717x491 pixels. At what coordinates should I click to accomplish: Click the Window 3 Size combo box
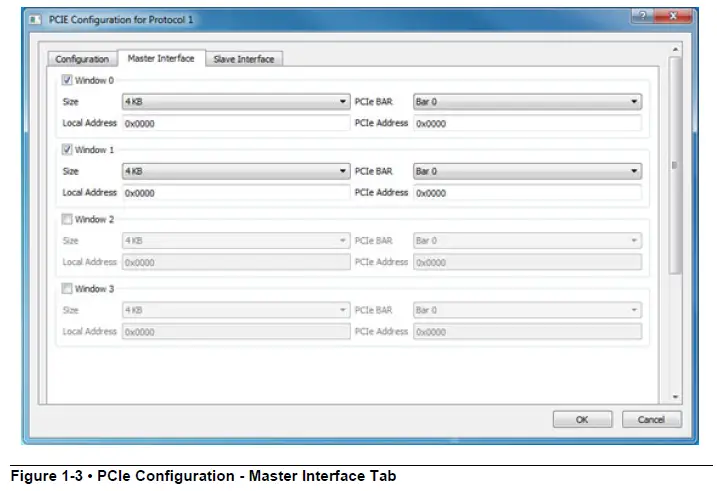pyautogui.click(x=236, y=310)
